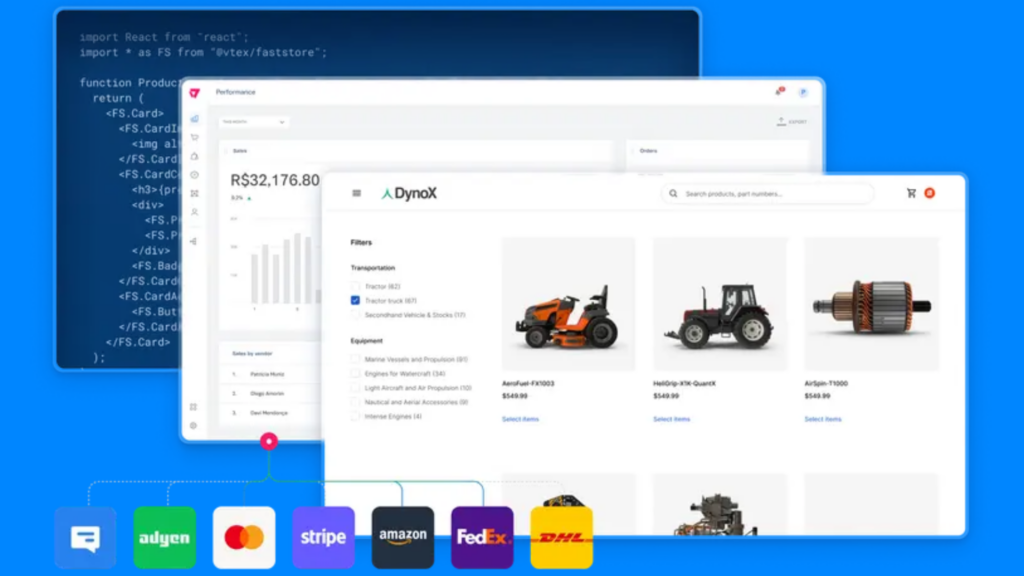
Task: Open the shopping cart icon
Action: pos(911,193)
